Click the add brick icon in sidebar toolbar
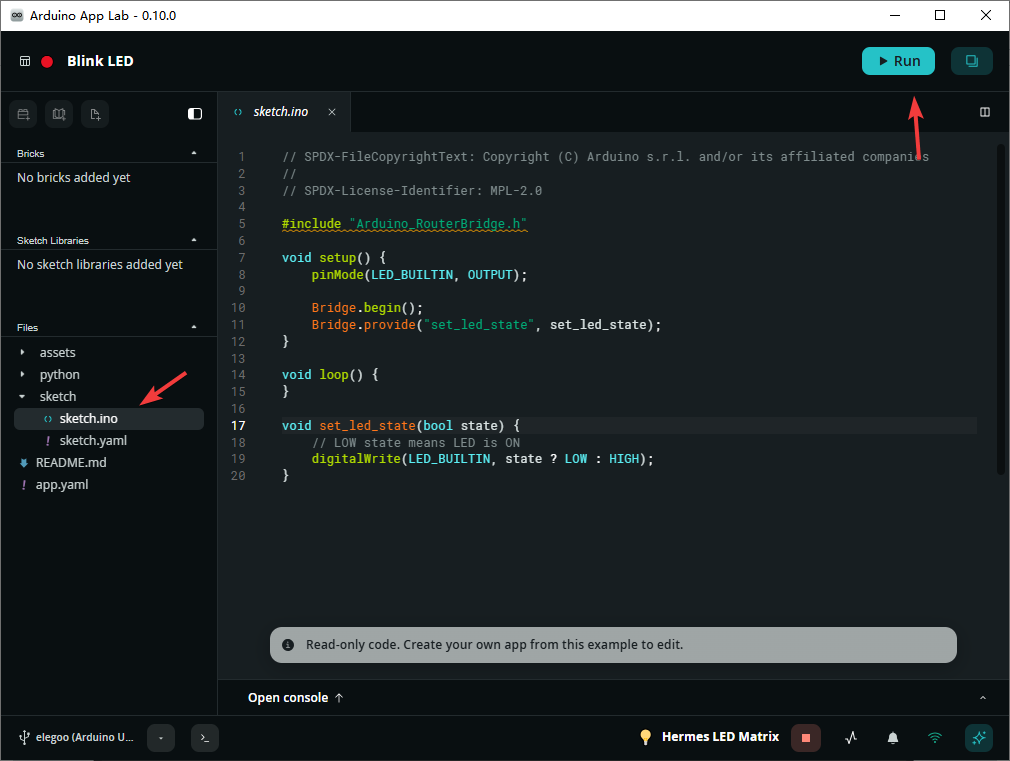Image resolution: width=1010 pixels, height=761 pixels. (23, 114)
